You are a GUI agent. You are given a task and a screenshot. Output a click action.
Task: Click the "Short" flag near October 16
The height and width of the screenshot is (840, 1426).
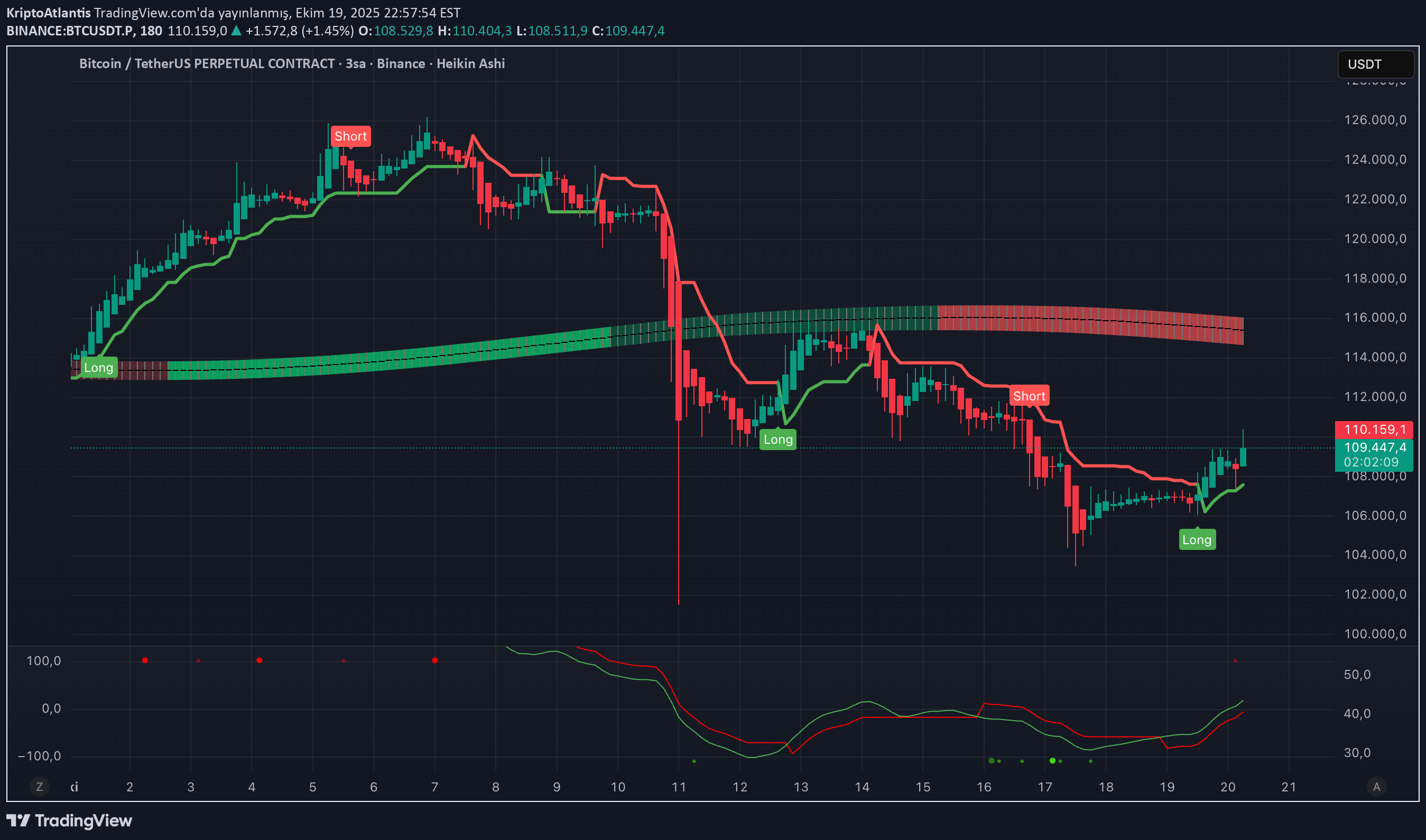[x=1030, y=396]
